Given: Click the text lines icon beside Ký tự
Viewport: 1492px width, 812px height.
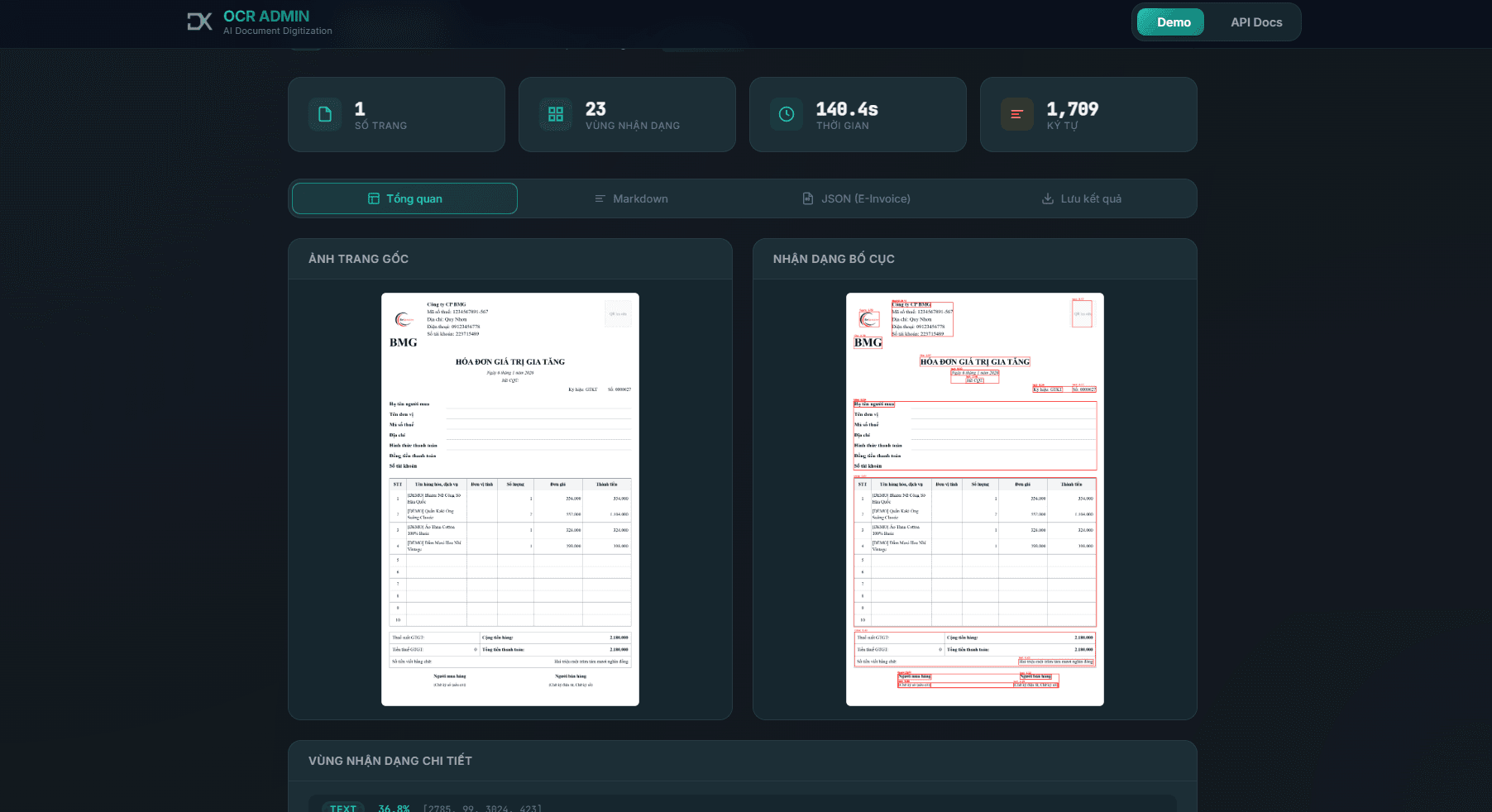Looking at the screenshot, I should [1016, 114].
